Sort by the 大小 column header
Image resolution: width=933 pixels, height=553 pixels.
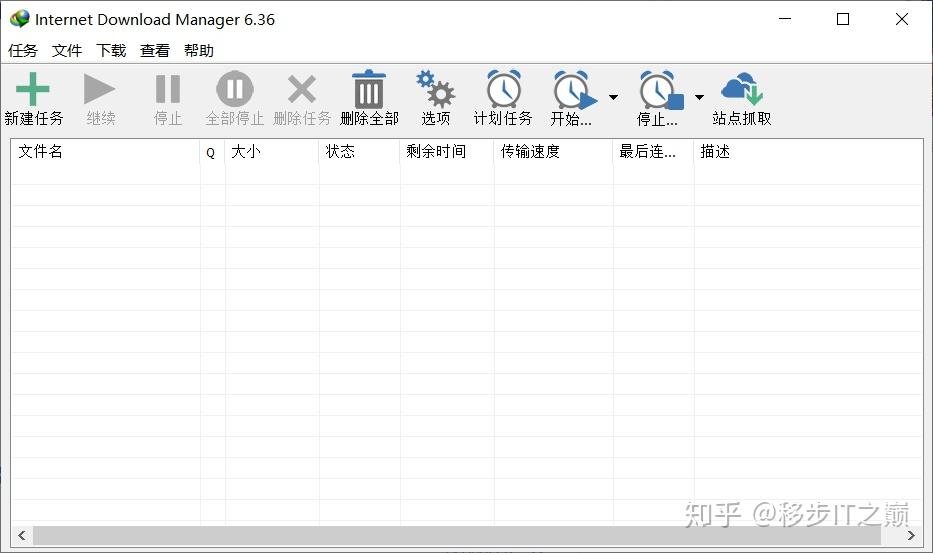click(x=272, y=152)
